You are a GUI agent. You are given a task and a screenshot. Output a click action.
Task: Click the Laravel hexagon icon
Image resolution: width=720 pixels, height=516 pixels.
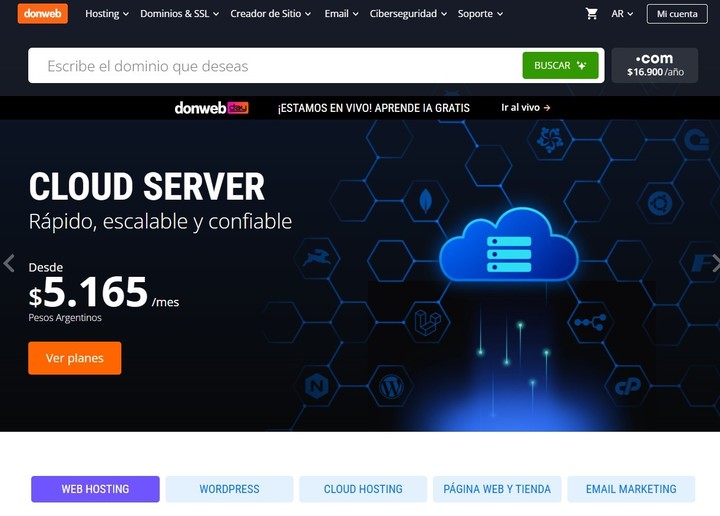point(428,322)
